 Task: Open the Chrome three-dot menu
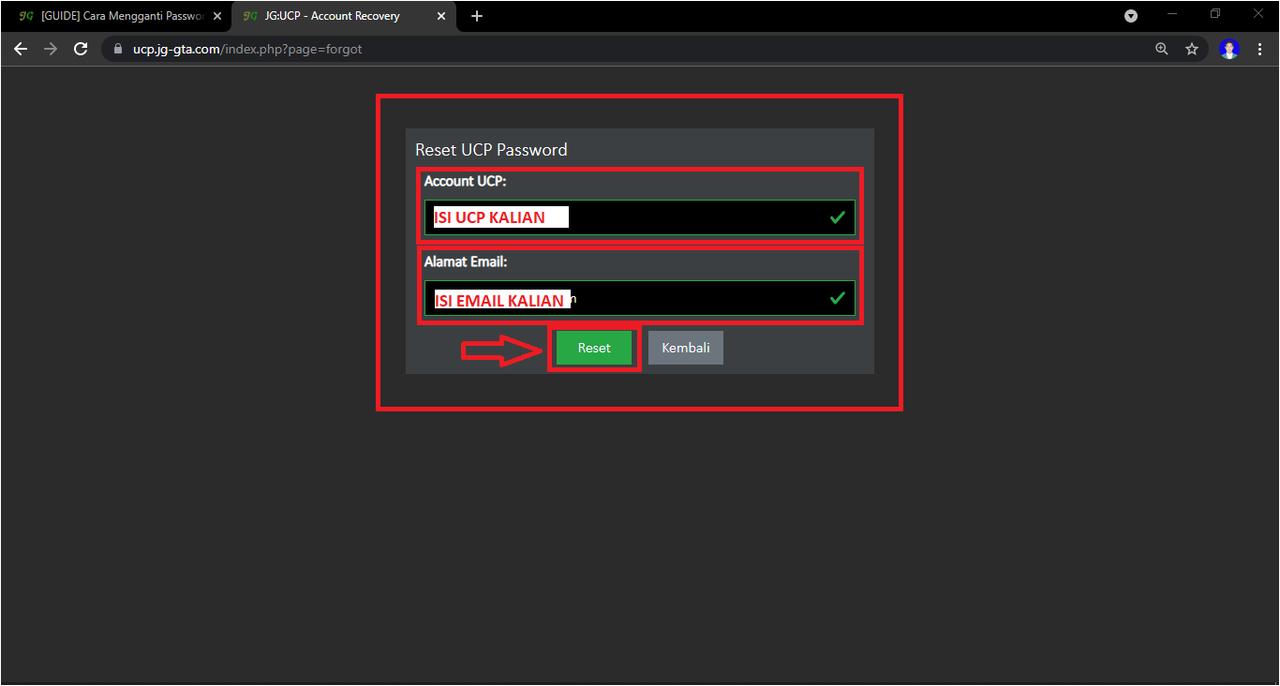(1259, 48)
